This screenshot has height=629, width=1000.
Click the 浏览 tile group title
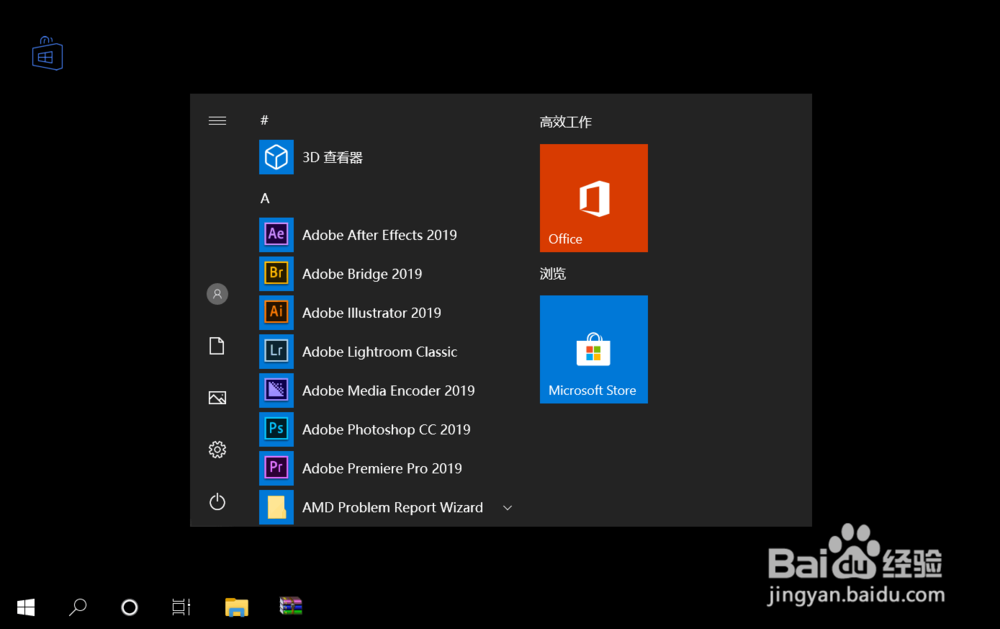[553, 274]
